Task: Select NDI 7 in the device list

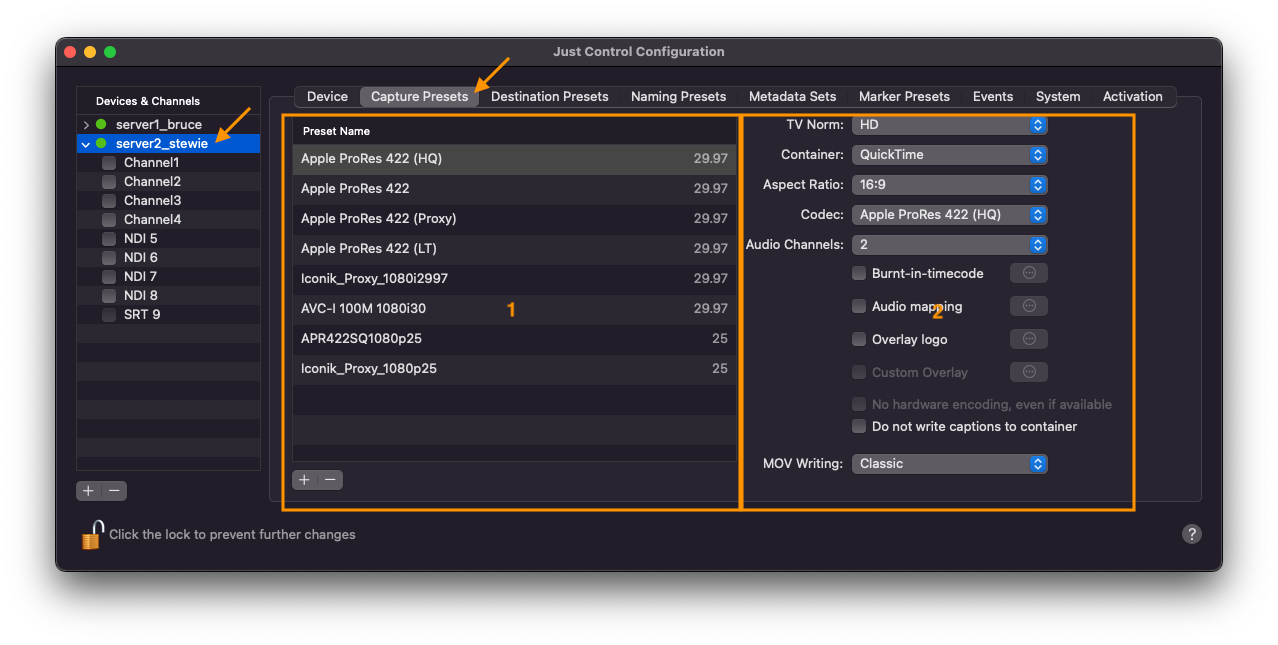Action: [x=168, y=277]
